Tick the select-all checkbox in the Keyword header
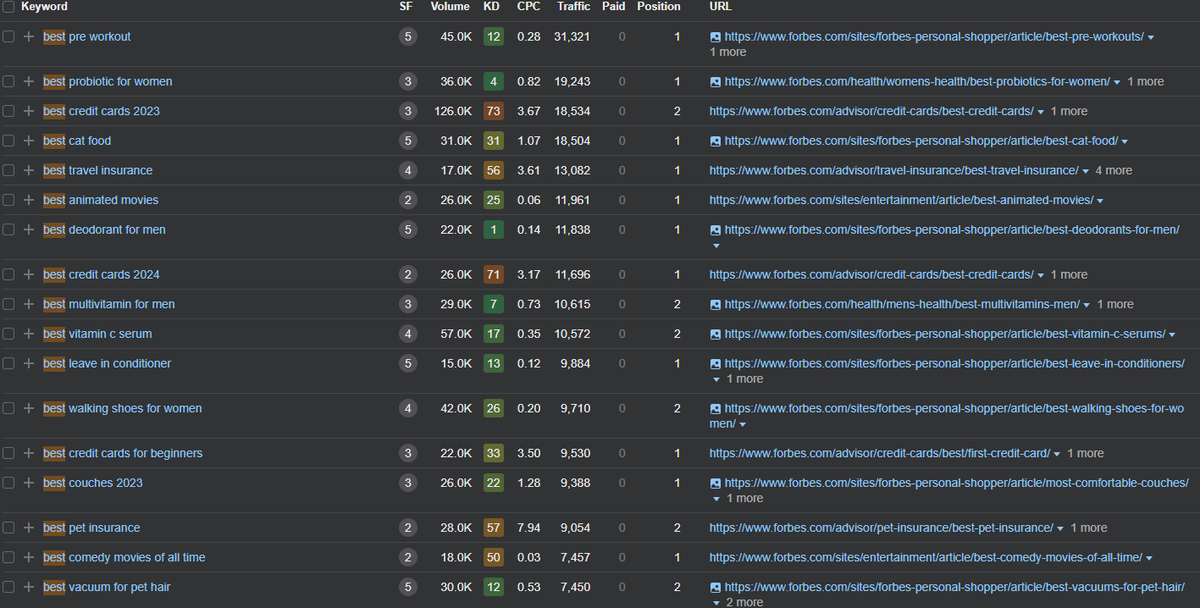This screenshot has width=1200, height=608. pos(8,7)
